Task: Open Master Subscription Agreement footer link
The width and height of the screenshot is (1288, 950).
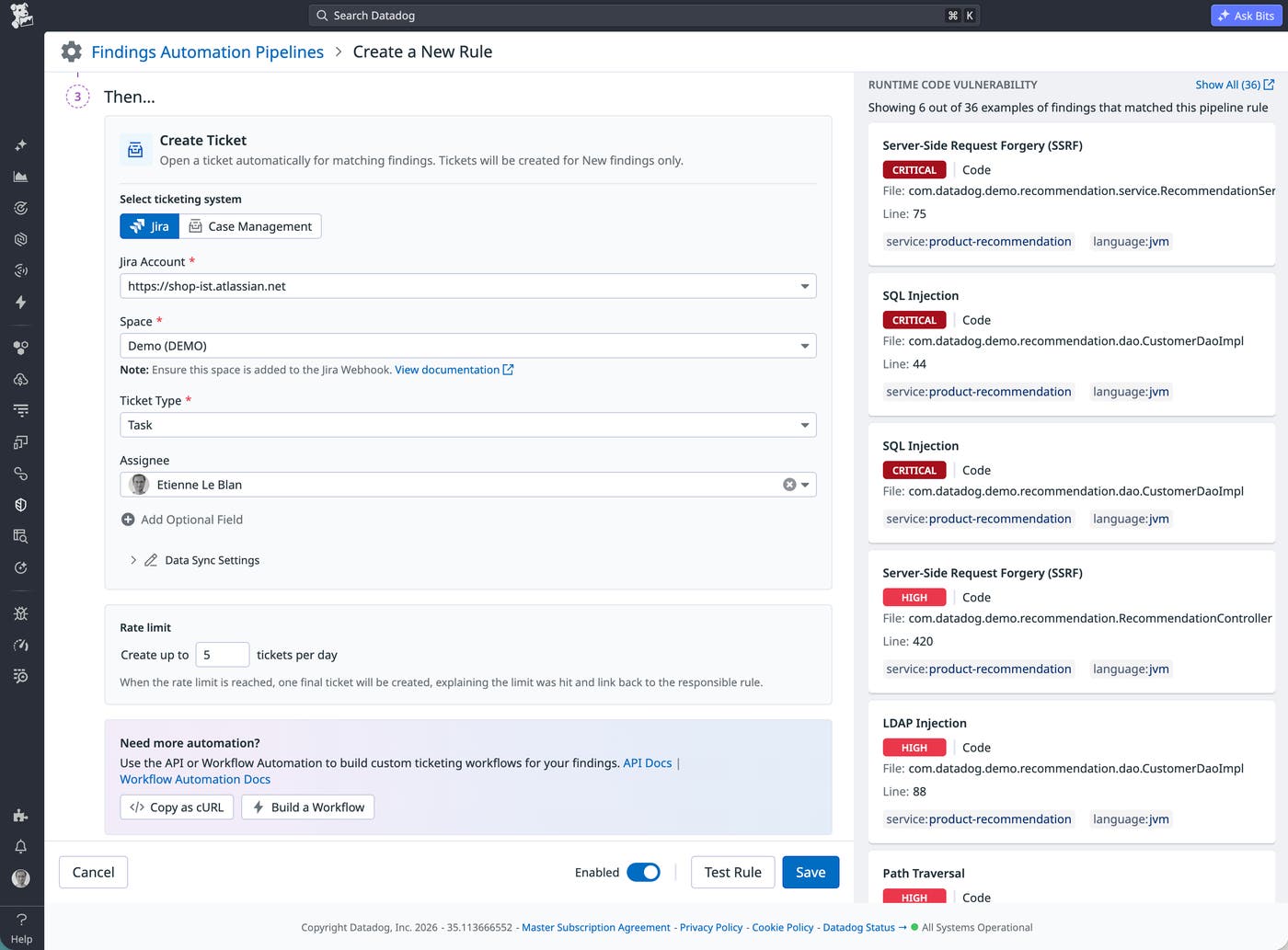Action: point(596,927)
